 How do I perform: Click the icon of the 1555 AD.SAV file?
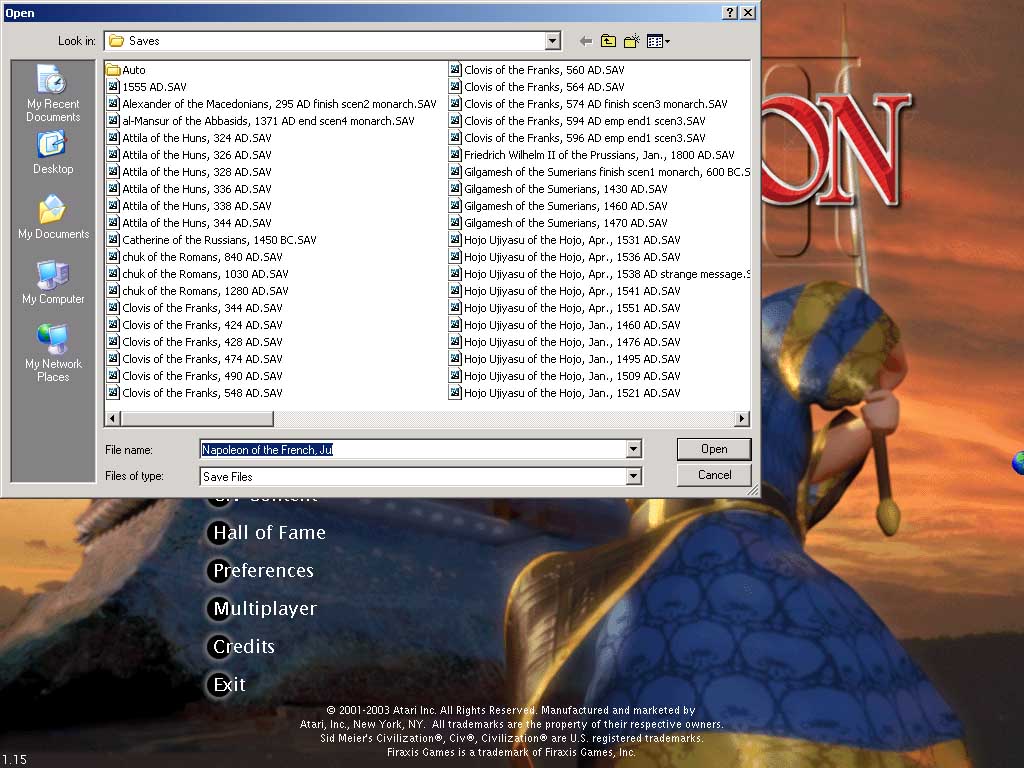click(x=113, y=87)
